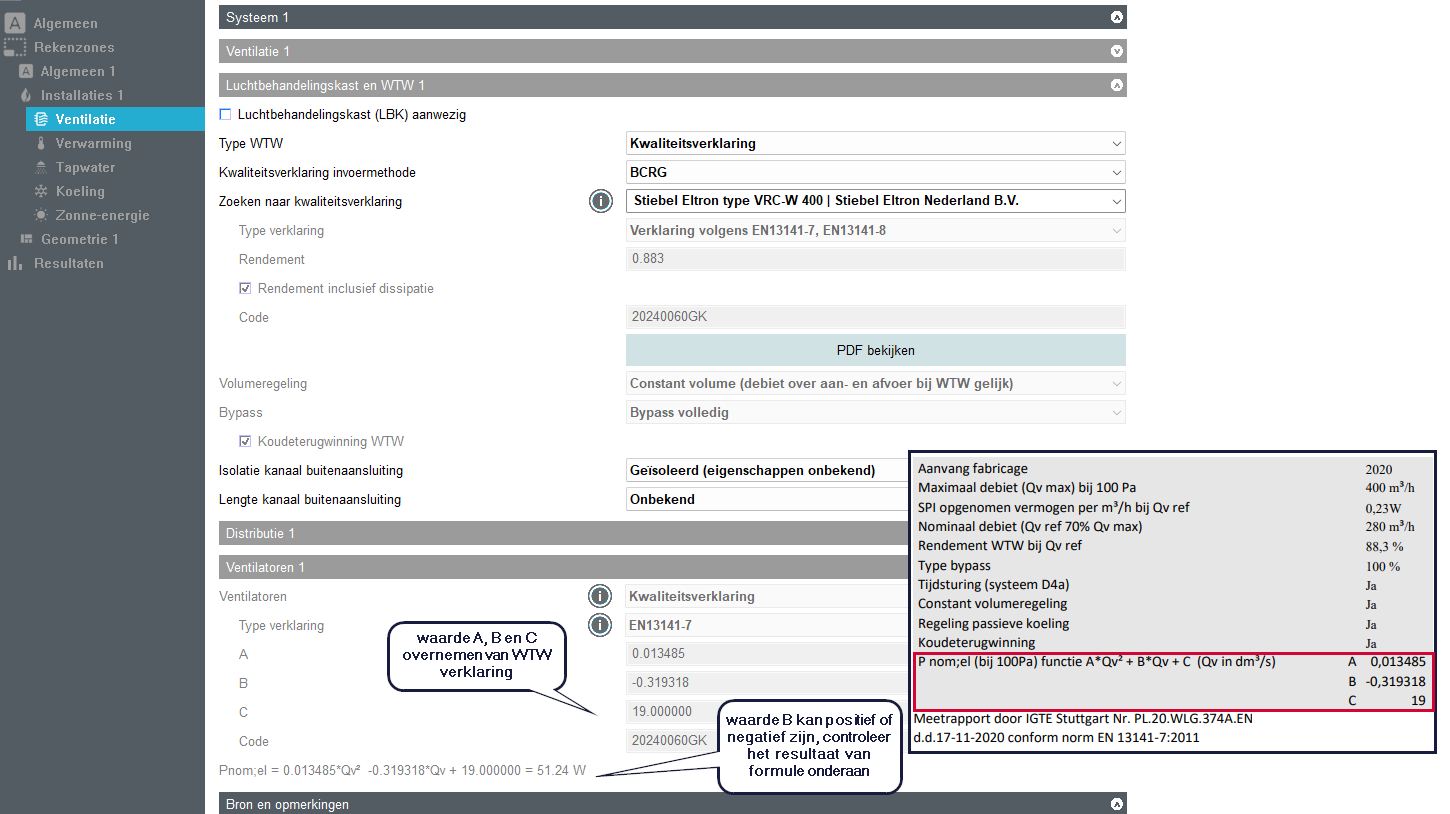Open Geometrie 1 in the sidebar

pos(79,239)
